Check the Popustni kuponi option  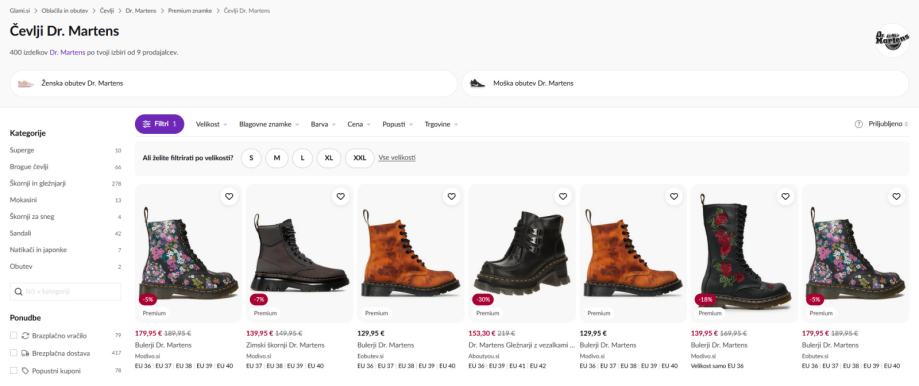pyautogui.click(x=13, y=371)
